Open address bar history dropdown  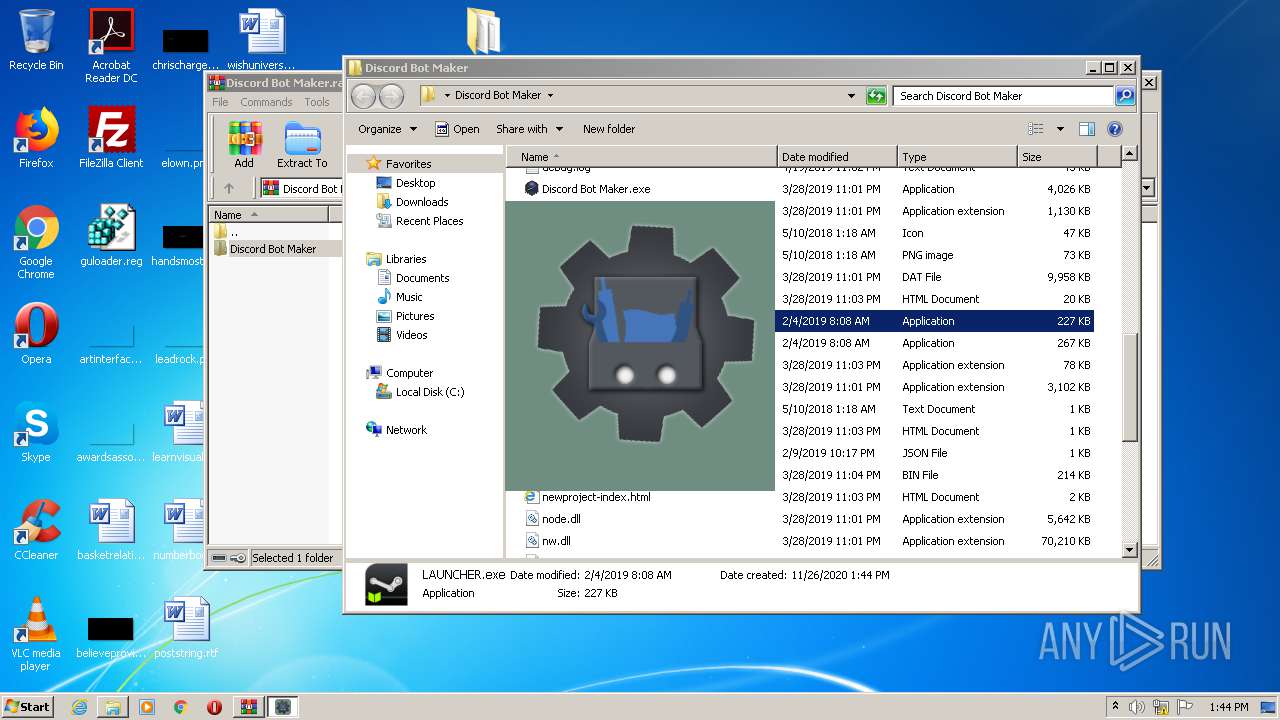[851, 96]
